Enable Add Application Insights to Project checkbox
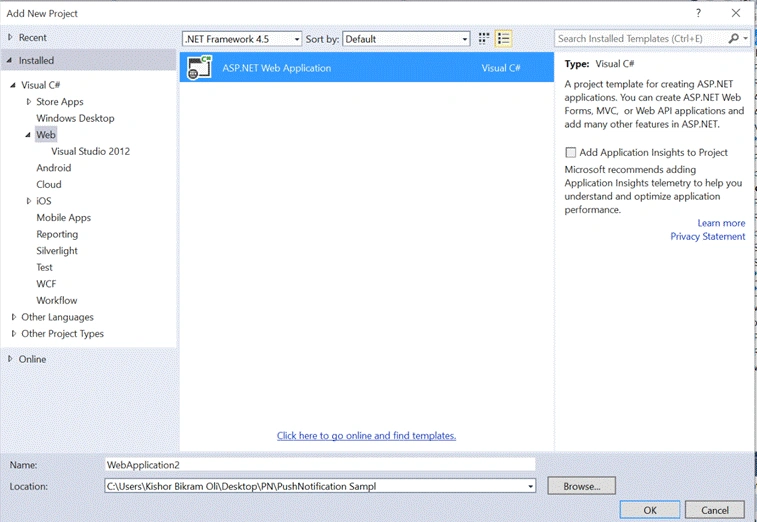The height and width of the screenshot is (522, 757). (x=571, y=153)
